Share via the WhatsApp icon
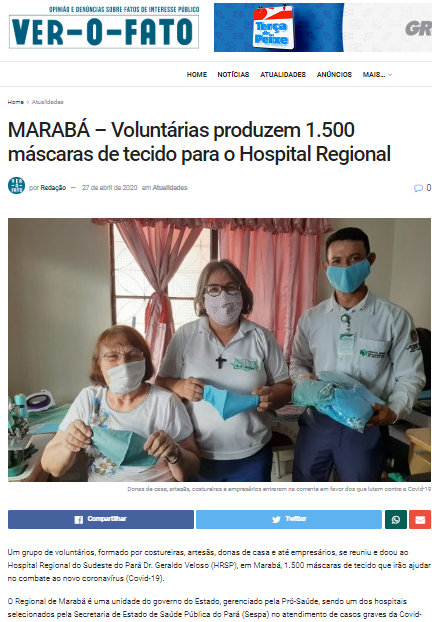This screenshot has width=432, height=622. [x=396, y=519]
